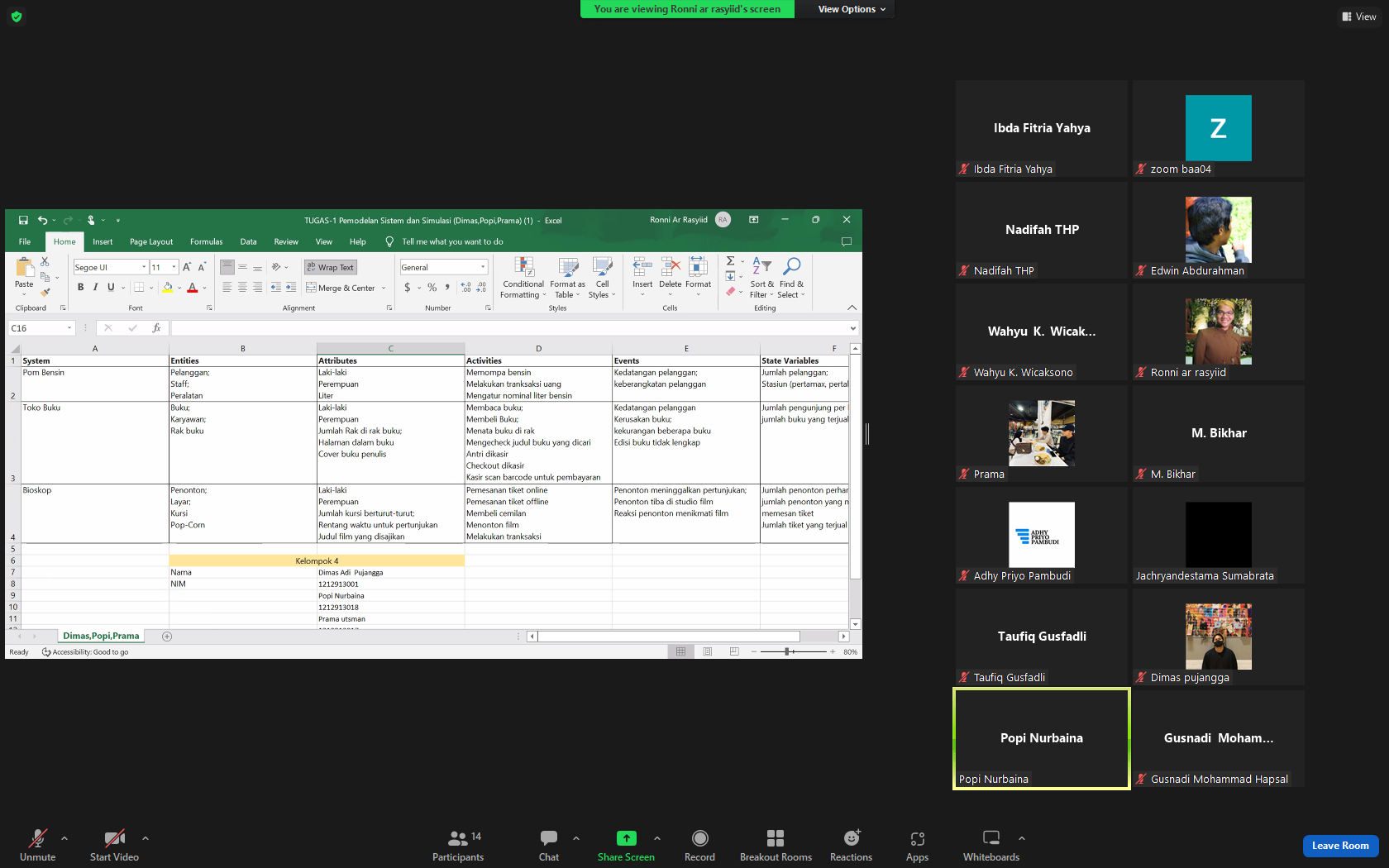
Task: Expand the Whiteboards options arrow
Action: [x=1022, y=838]
